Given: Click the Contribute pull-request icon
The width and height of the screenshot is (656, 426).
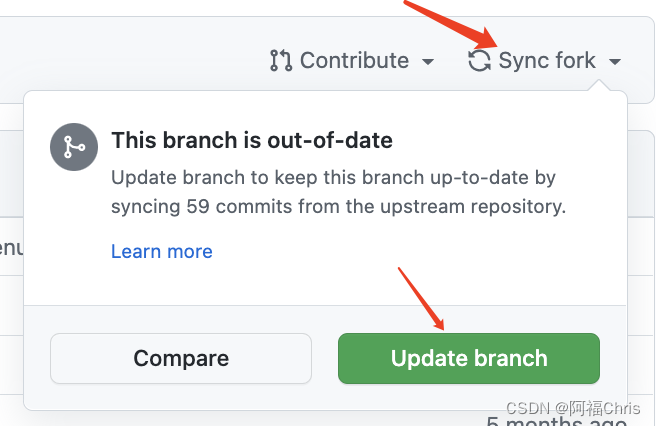Looking at the screenshot, I should (281, 61).
